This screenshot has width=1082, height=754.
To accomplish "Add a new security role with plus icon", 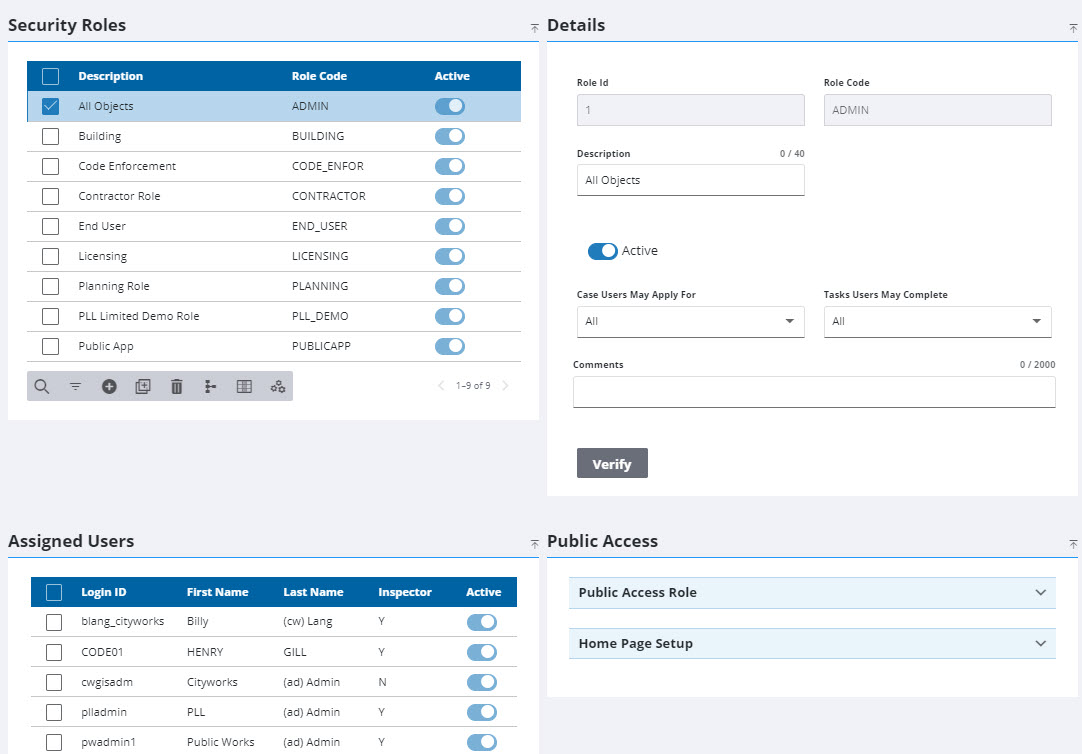I will tap(109, 386).
